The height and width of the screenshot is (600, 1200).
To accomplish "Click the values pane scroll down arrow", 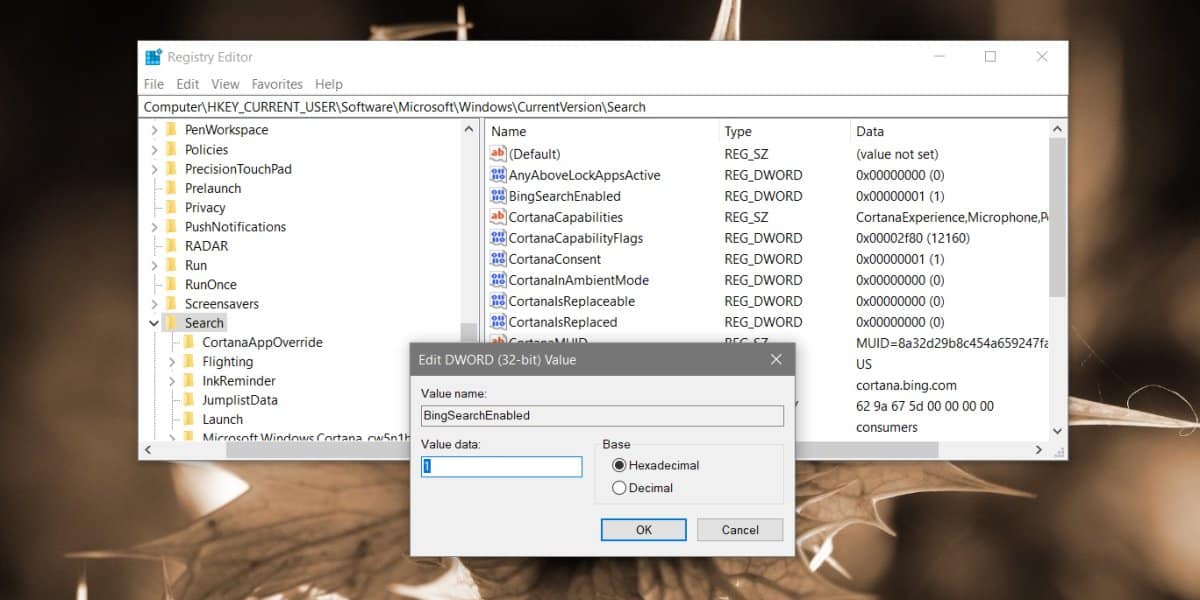I will [x=1057, y=431].
